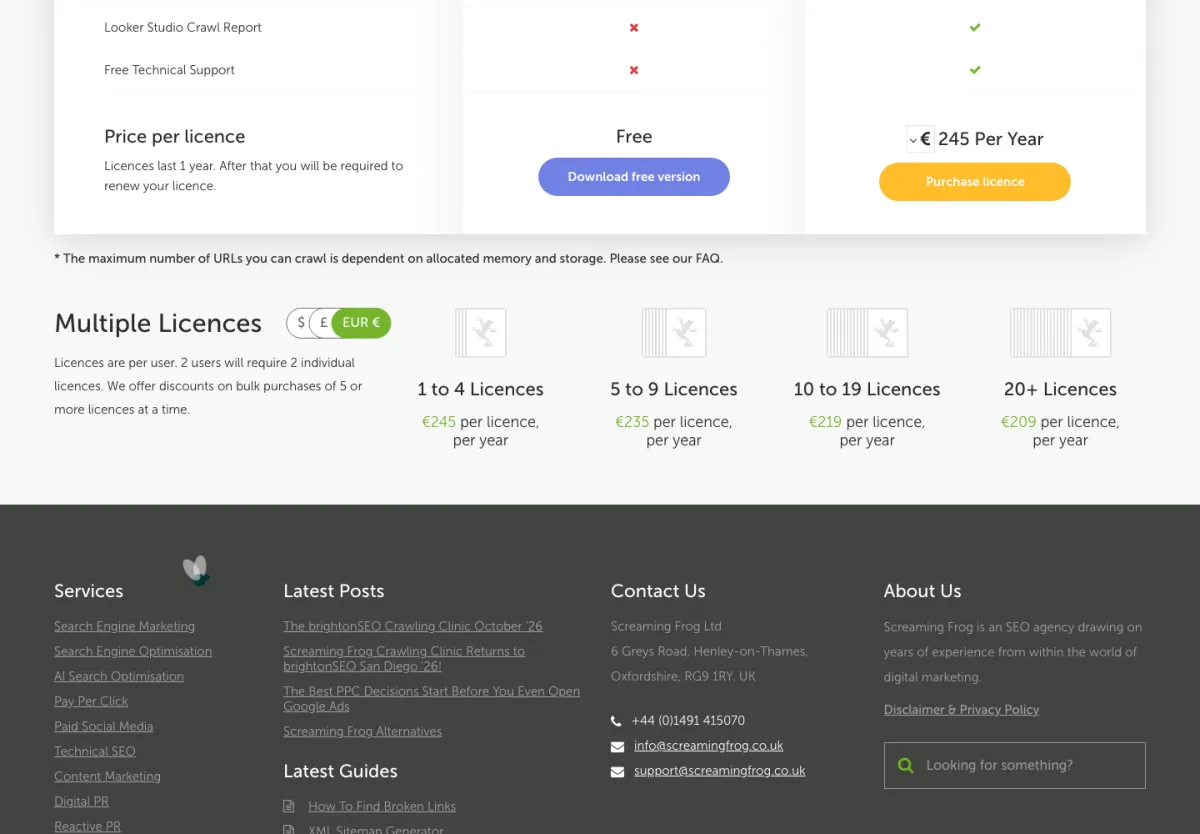The height and width of the screenshot is (834, 1200).
Task: Click the envelope icon beside support@screamingfrog.co.uk
Action: point(617,772)
